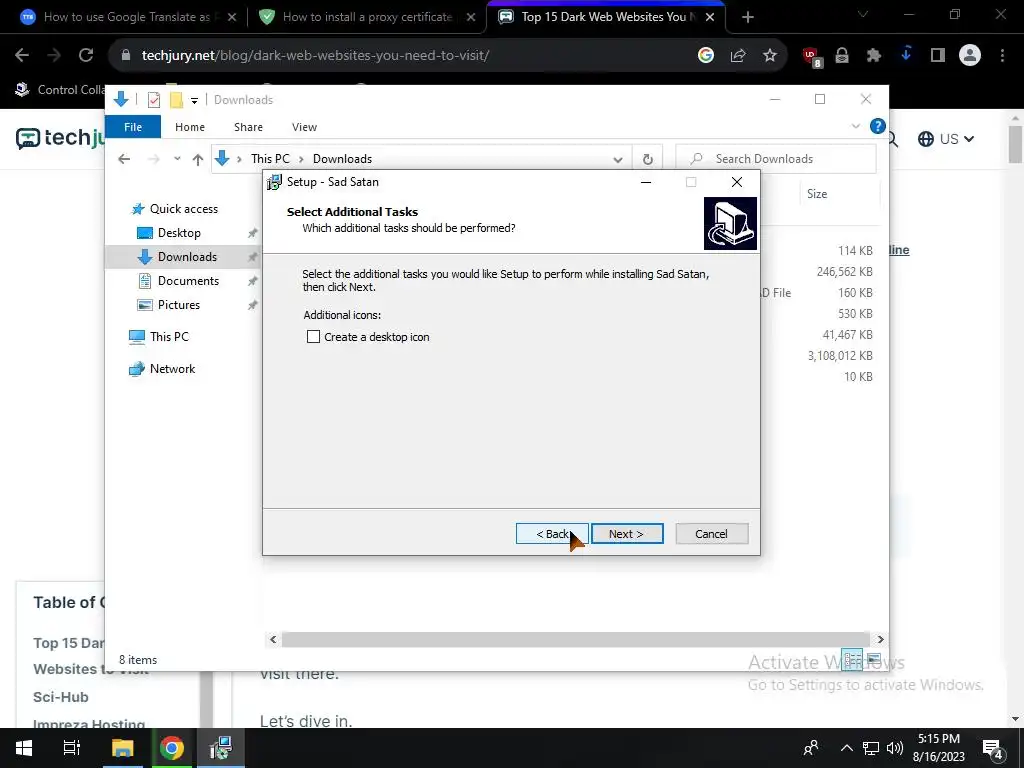Image resolution: width=1024 pixels, height=768 pixels.
Task: Open the US region selector
Action: point(946,138)
